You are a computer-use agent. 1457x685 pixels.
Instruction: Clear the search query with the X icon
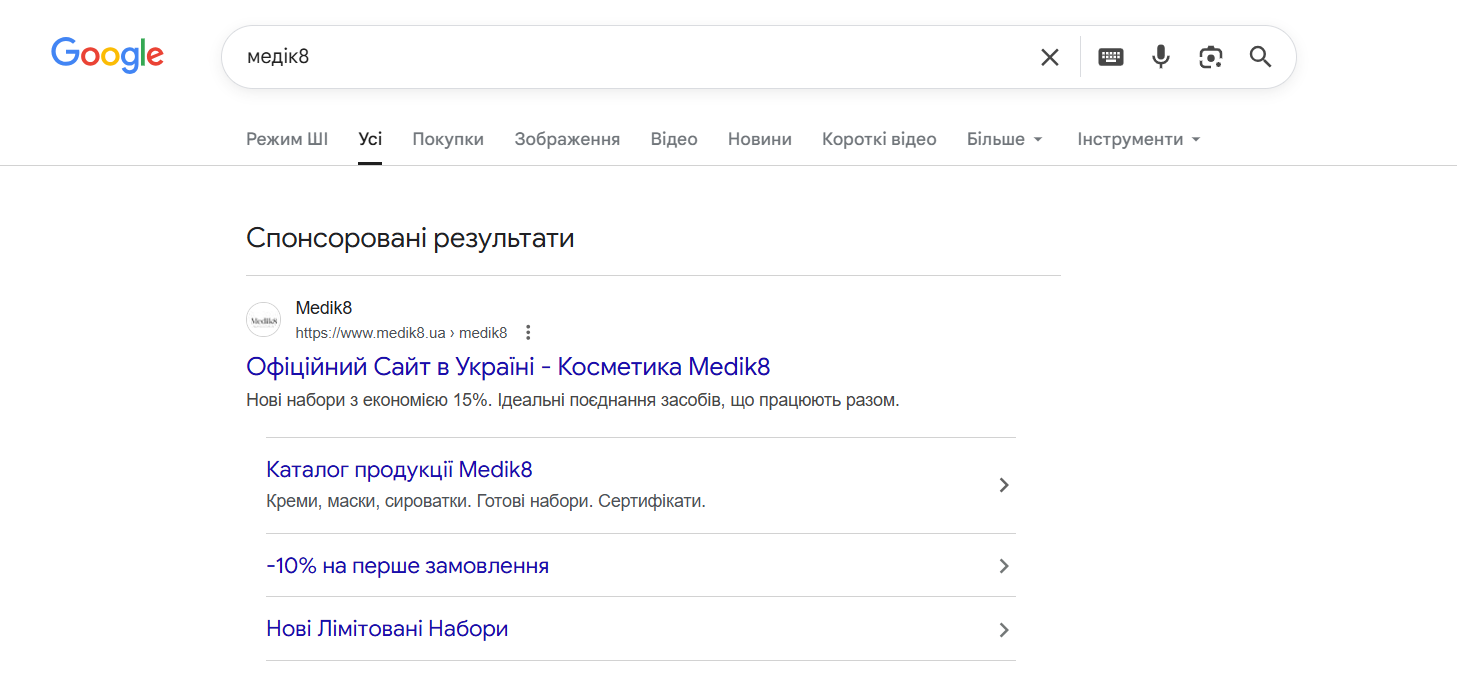(1049, 57)
